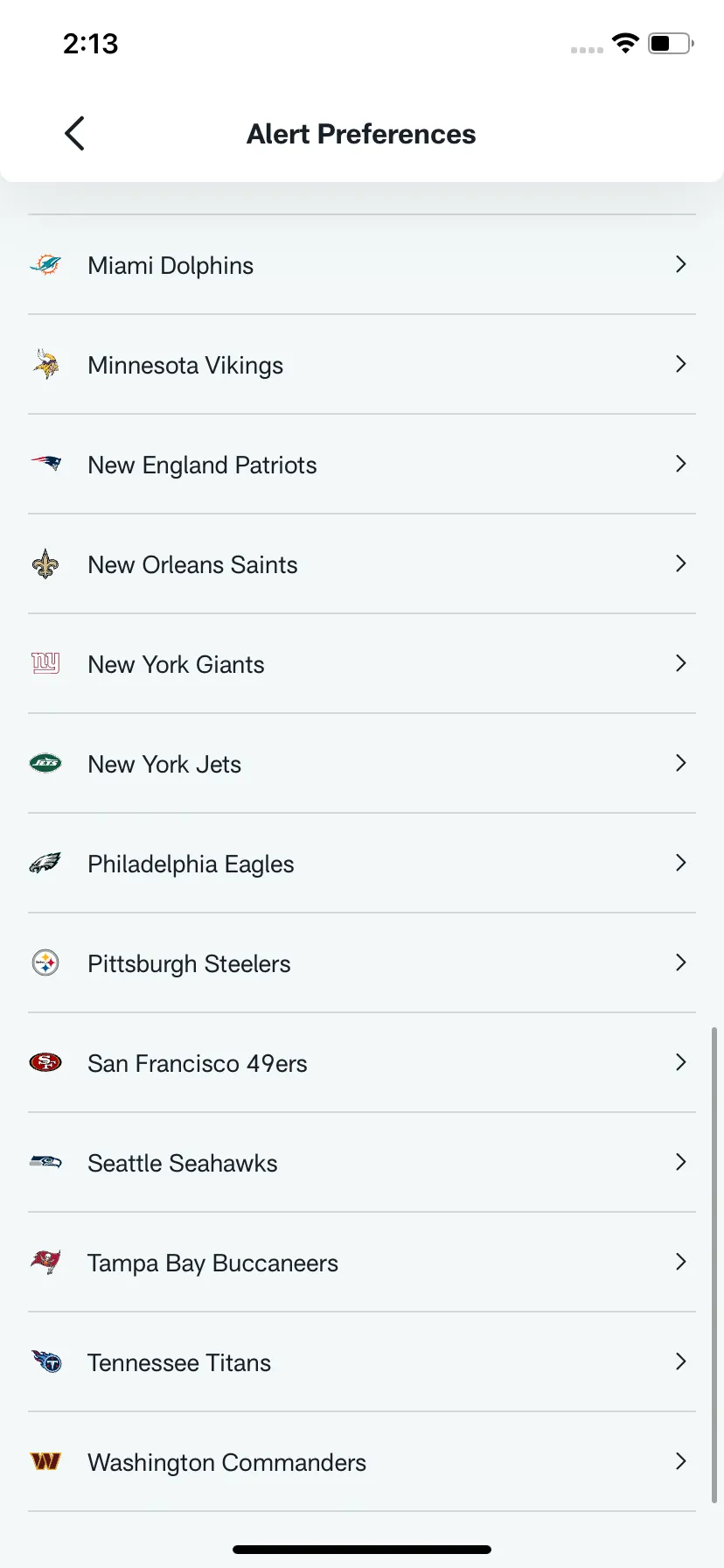Image resolution: width=724 pixels, height=1568 pixels.
Task: Tap the Pittsburgh Steelers logo
Action: point(45,962)
